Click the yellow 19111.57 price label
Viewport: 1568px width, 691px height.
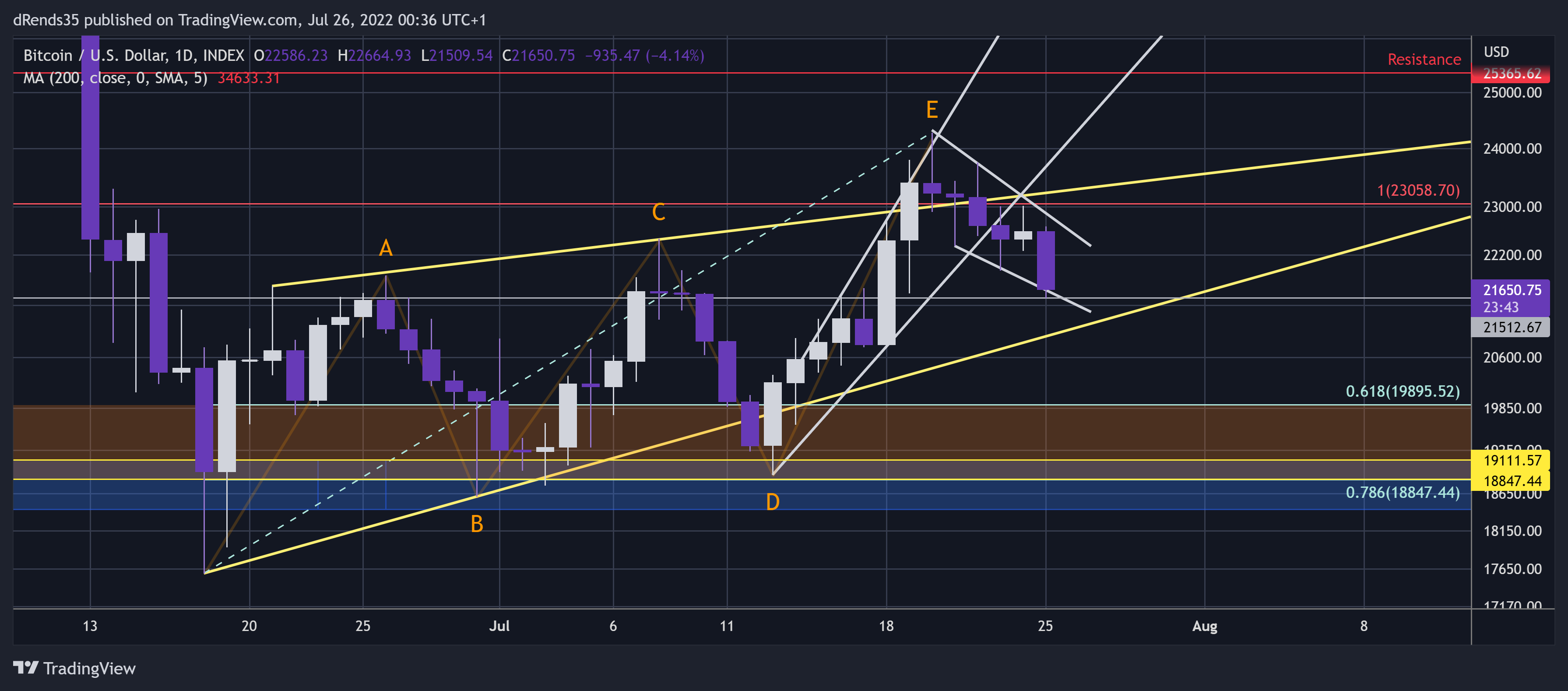pyautogui.click(x=1511, y=460)
